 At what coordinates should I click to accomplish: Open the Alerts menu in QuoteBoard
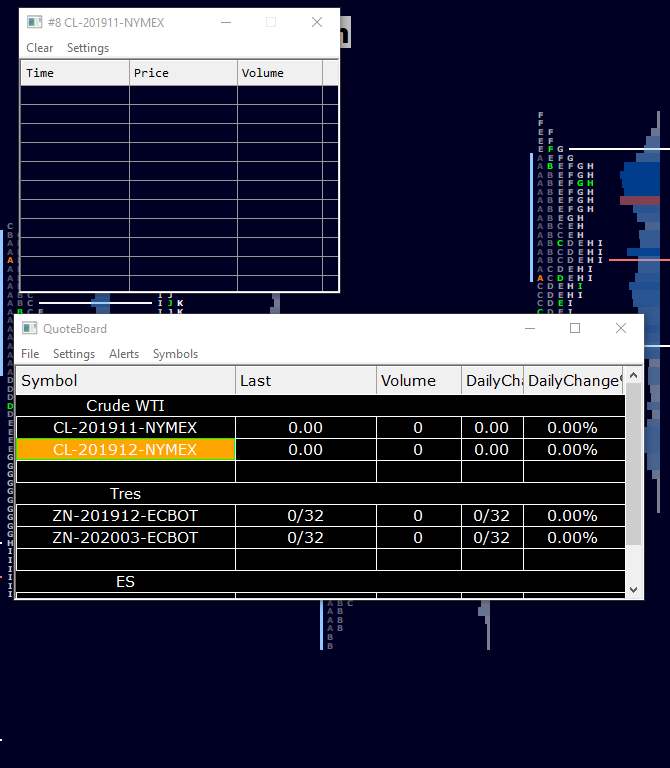[x=124, y=354]
